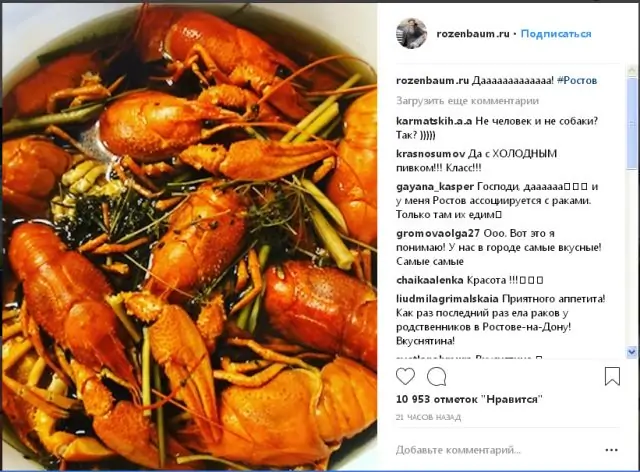The height and width of the screenshot is (472, 640).
Task: Open the #Ростов hashtag
Action: (577, 80)
